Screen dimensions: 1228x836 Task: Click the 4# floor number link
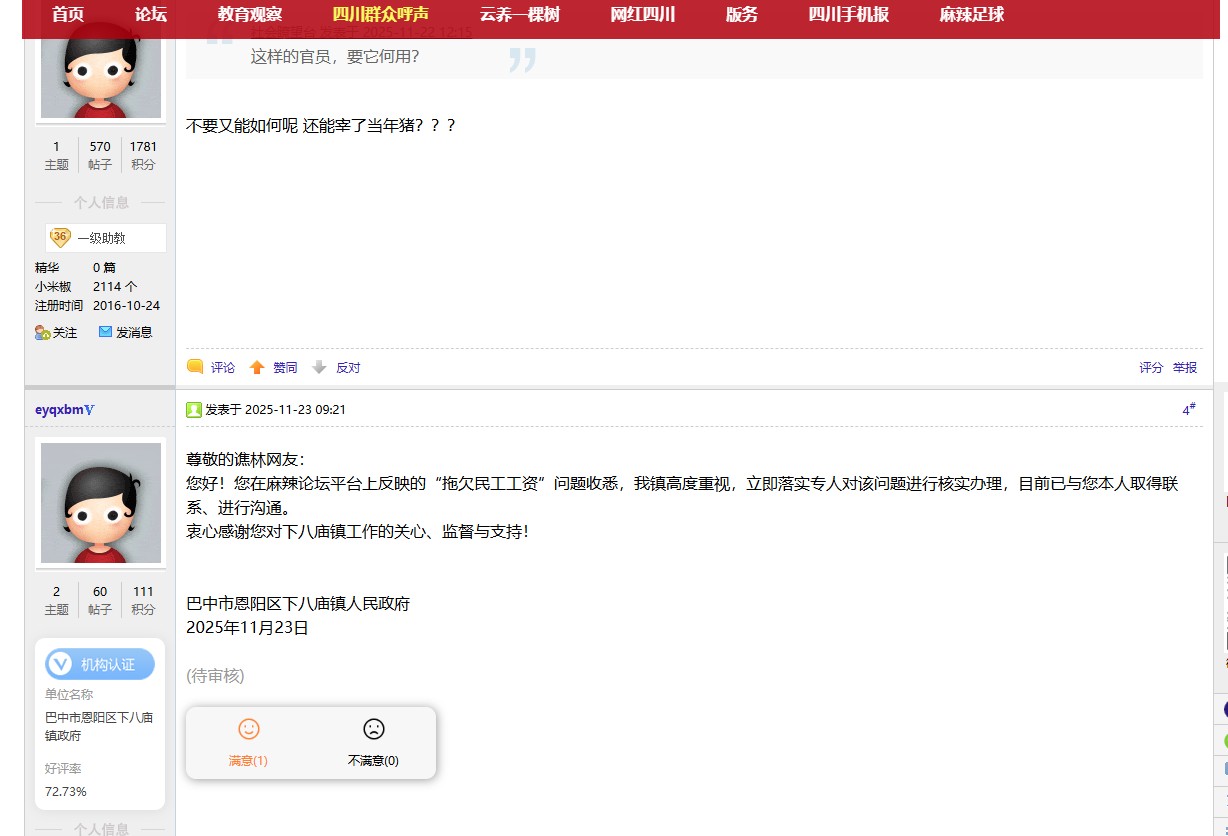click(1188, 409)
